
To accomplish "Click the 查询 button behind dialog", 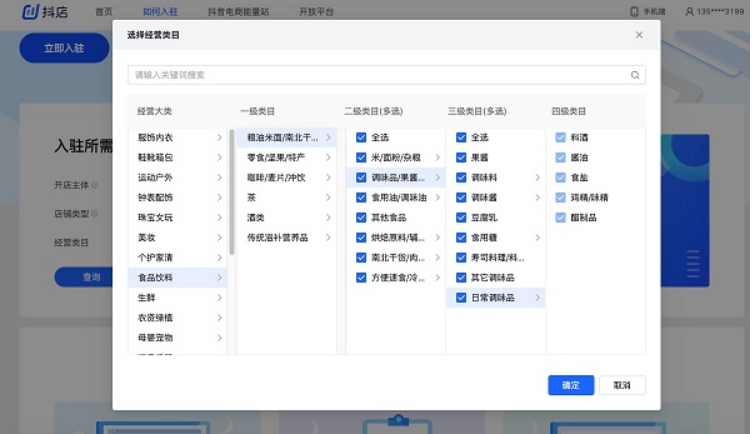I will click(x=84, y=277).
